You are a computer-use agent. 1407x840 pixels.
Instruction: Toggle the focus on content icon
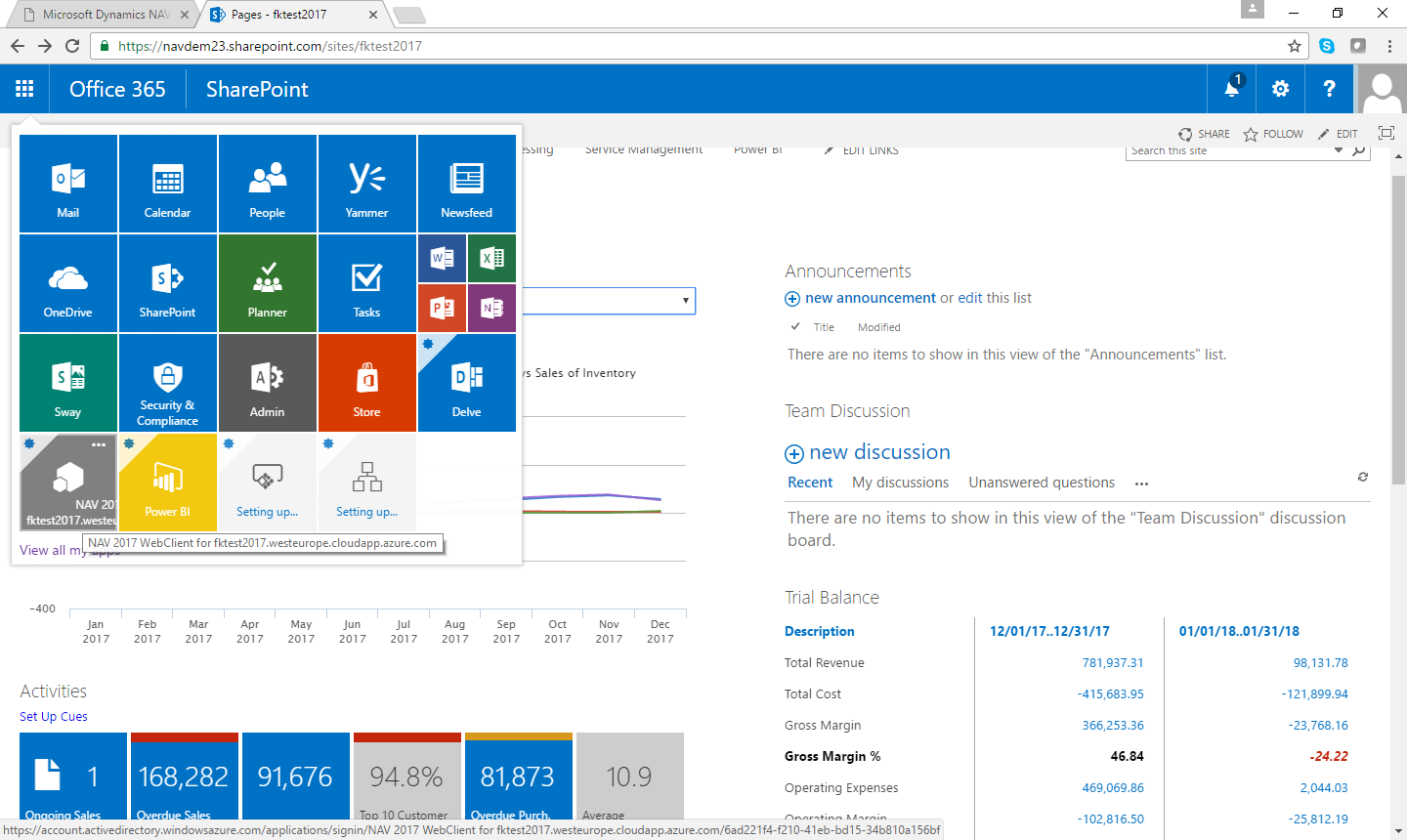(1386, 134)
